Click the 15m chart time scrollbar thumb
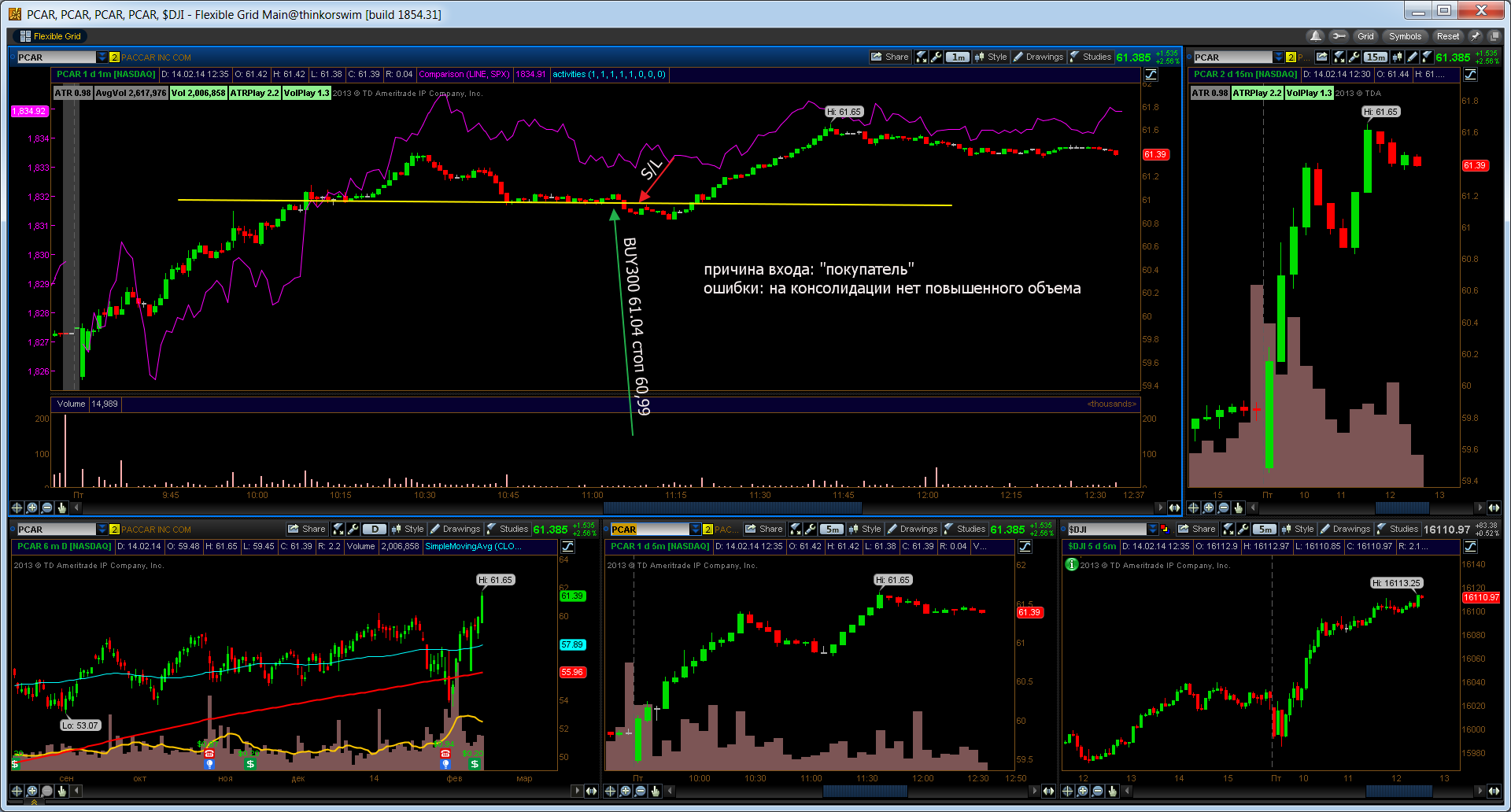Screen dimensions: 1511x812 coord(1402,507)
